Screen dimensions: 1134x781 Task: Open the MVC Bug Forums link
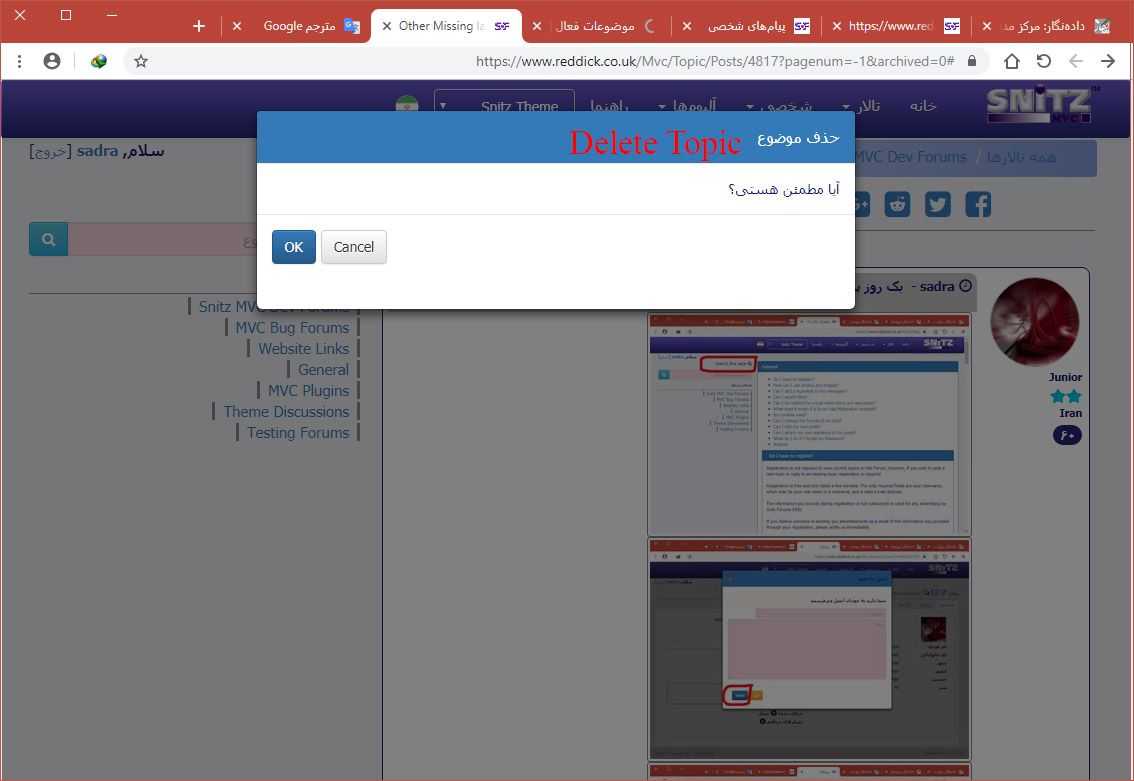(x=292, y=328)
